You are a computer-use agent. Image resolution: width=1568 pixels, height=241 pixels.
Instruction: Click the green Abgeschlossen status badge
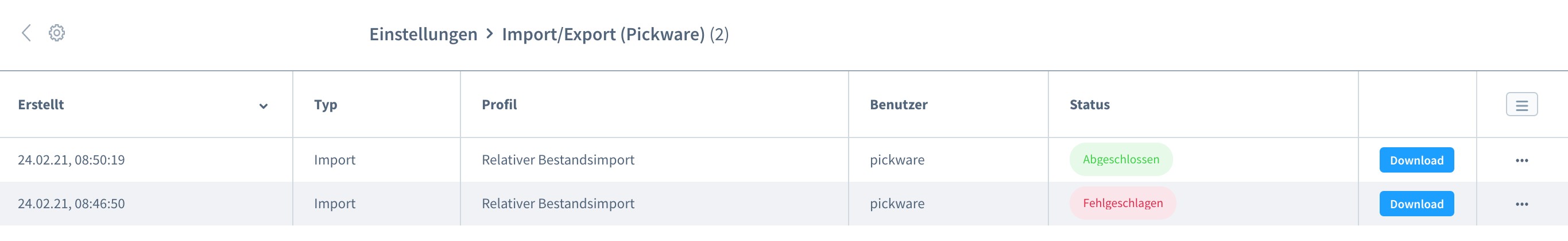[x=1121, y=160]
